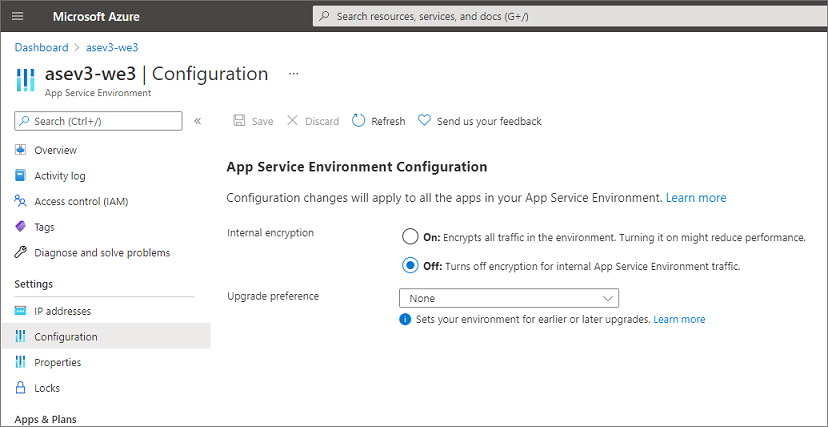The width and height of the screenshot is (828, 427).
Task: Click the Locks padlock icon
Action: pyautogui.click(x=21, y=388)
